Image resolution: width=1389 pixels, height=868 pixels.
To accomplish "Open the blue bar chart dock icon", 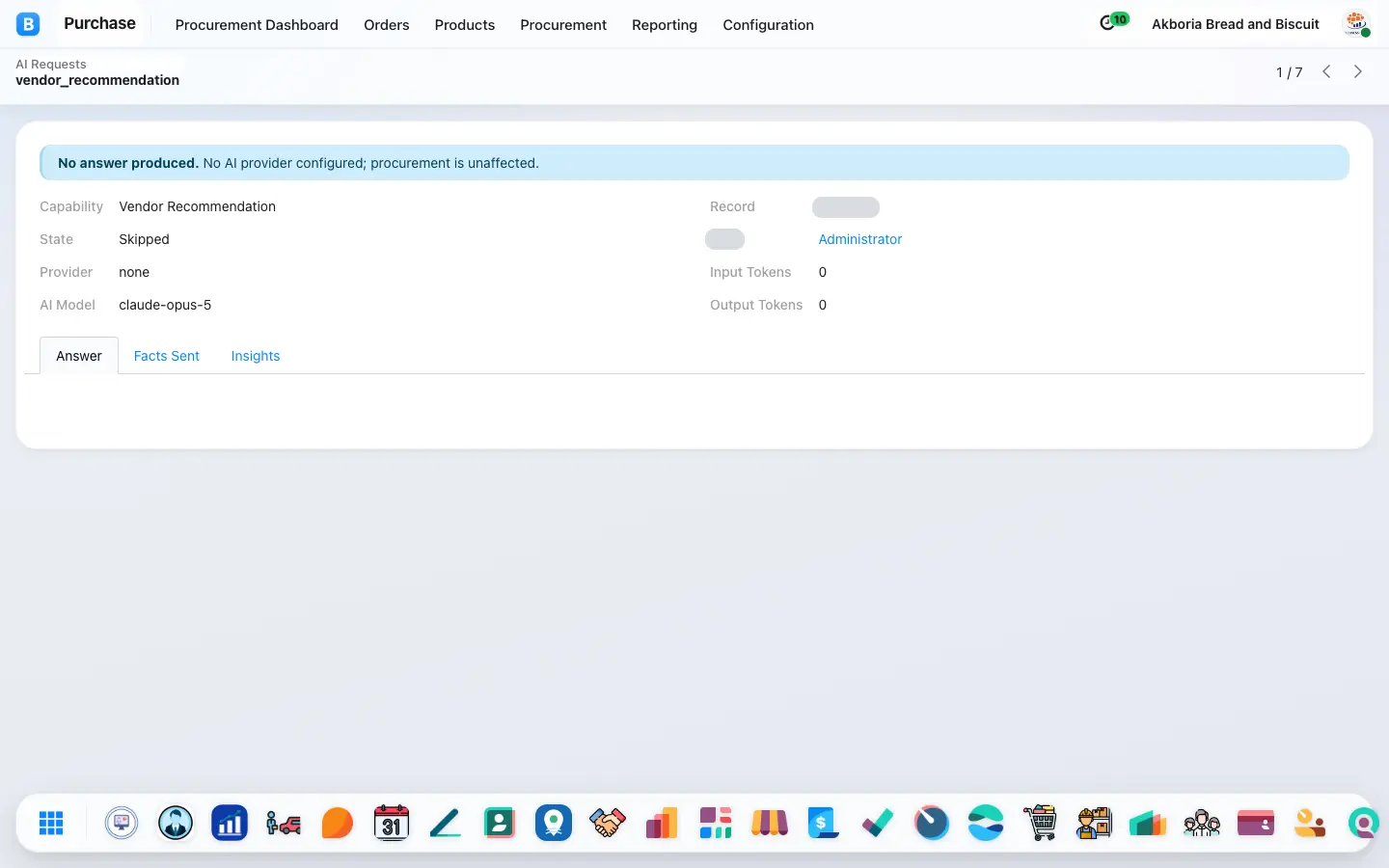I will click(x=230, y=823).
